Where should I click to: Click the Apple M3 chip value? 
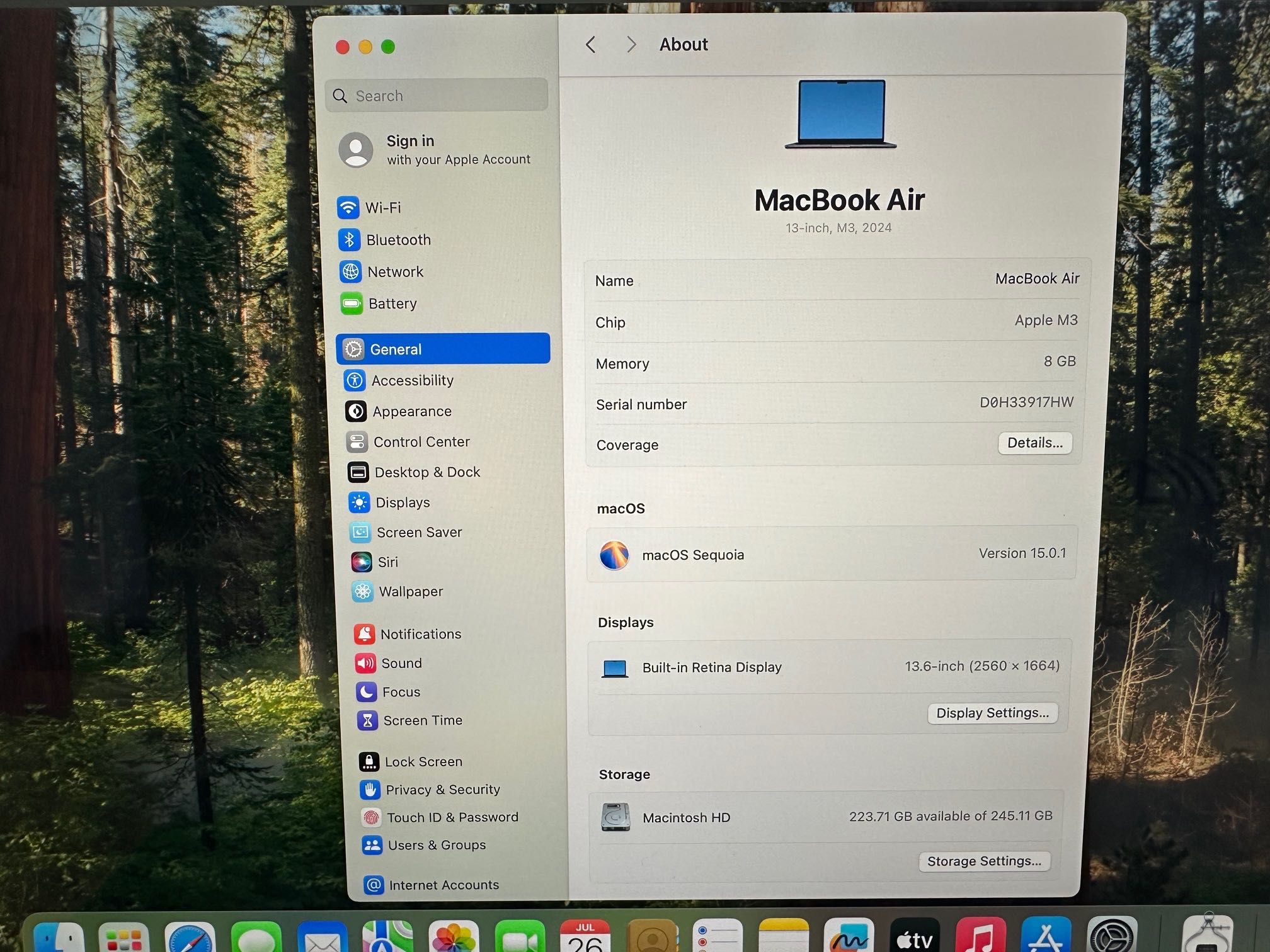[x=1046, y=320]
